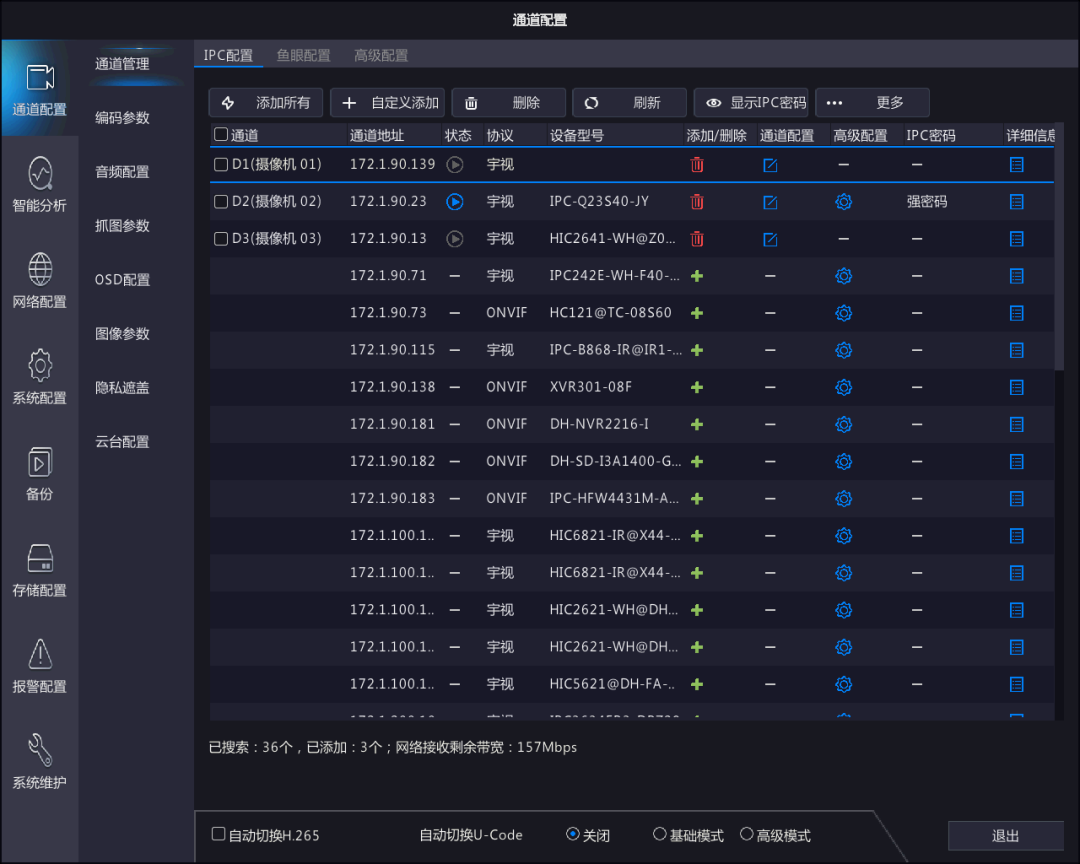Screen dimensions: 1080x864
Task: Open 报警配置 sidebar section
Action: click(x=39, y=666)
